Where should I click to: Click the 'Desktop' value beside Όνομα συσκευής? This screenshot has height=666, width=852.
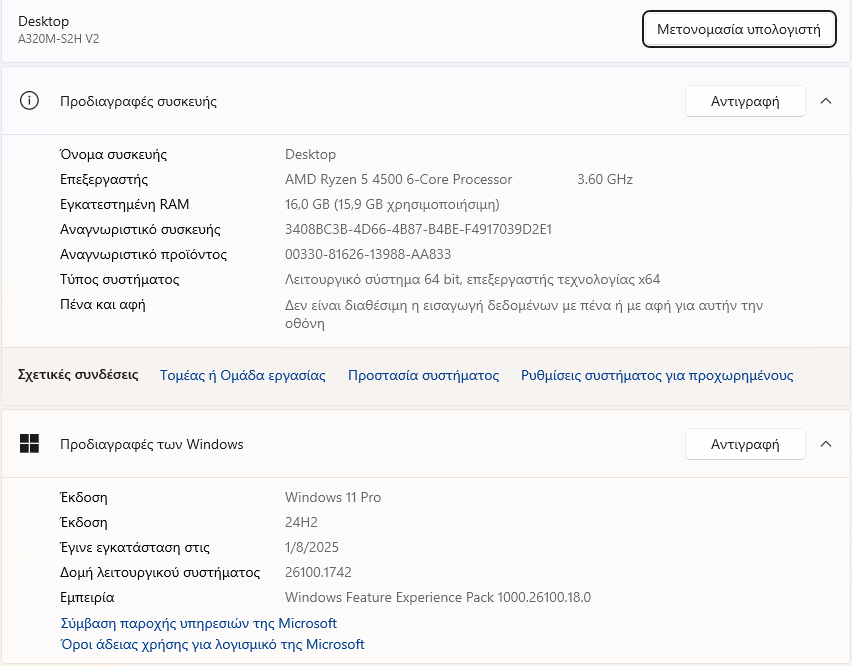pos(310,154)
